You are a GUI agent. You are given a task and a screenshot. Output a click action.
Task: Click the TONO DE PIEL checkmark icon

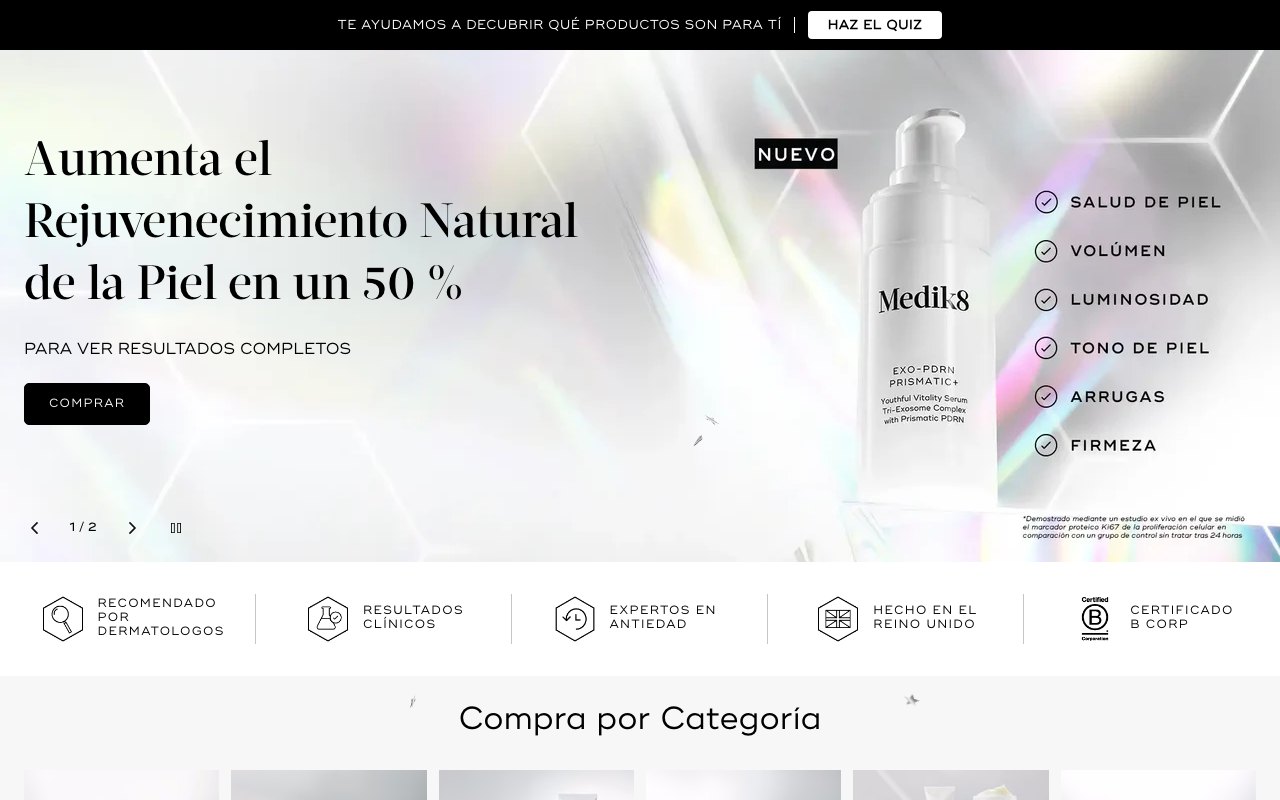(1046, 348)
